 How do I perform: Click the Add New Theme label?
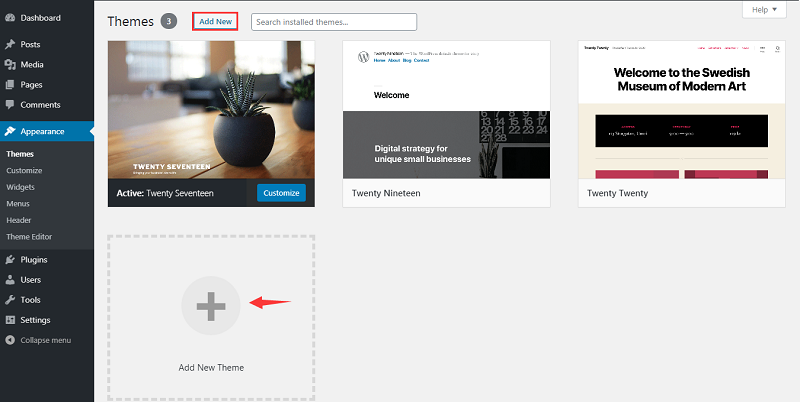211,367
